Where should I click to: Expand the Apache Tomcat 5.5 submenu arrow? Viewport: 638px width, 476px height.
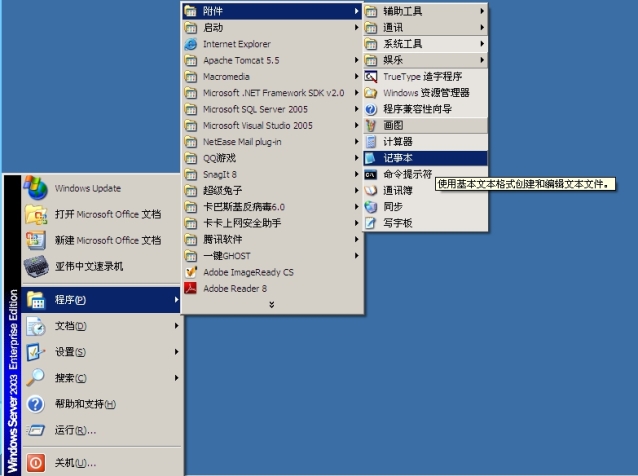click(x=356, y=60)
